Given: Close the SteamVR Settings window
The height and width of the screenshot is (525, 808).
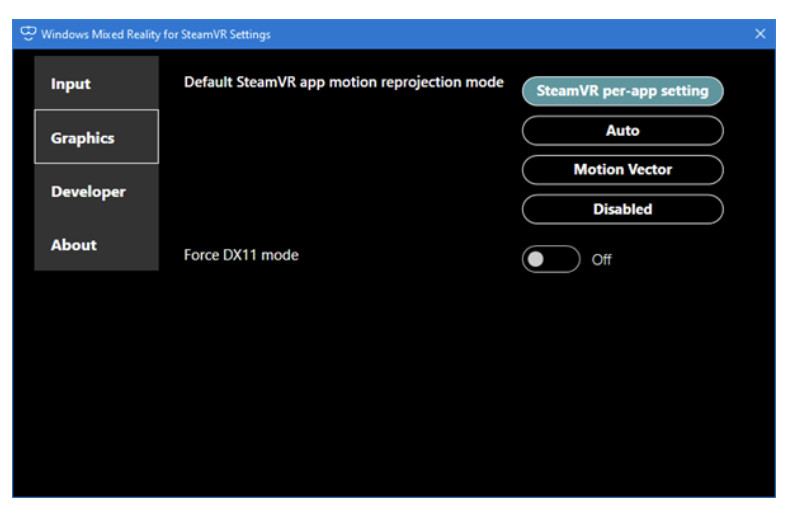Looking at the screenshot, I should 760,34.
